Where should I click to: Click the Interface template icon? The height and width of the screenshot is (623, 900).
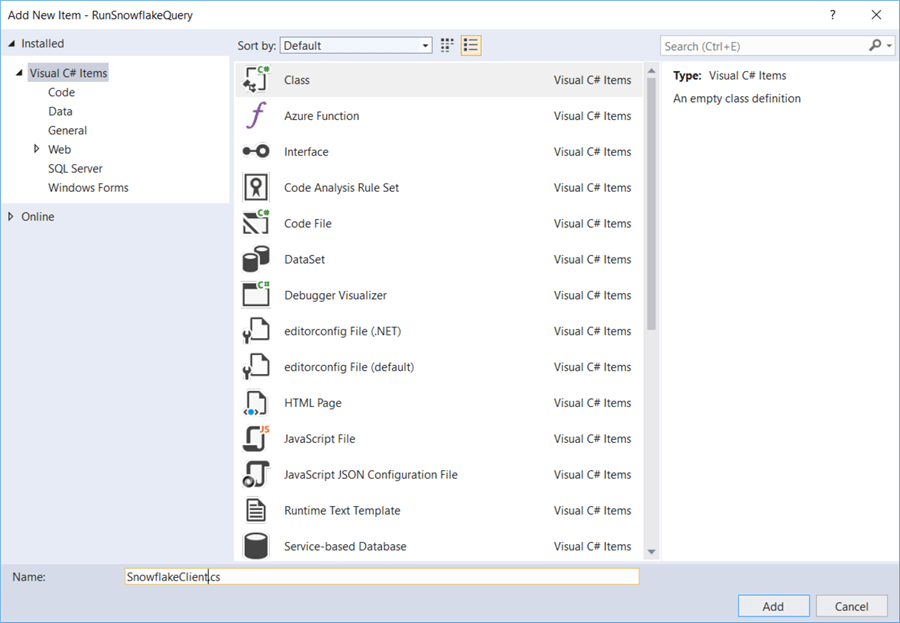point(256,152)
